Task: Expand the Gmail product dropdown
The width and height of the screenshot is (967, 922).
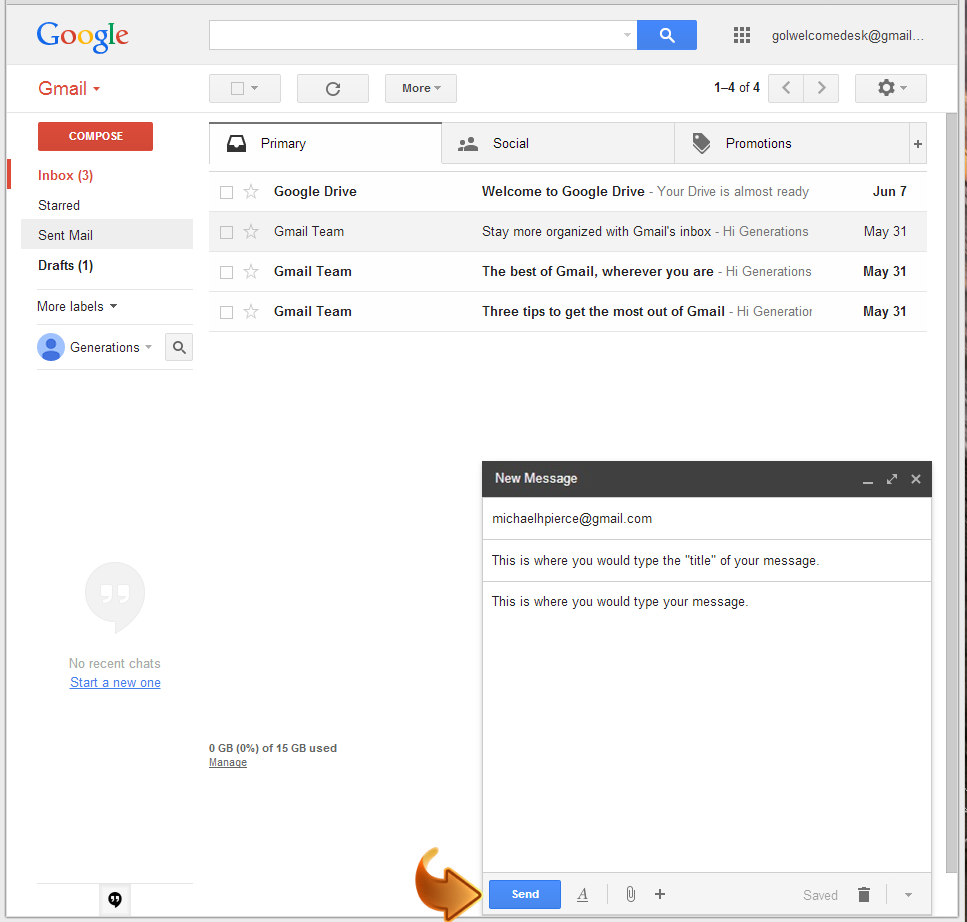Action: (x=68, y=89)
